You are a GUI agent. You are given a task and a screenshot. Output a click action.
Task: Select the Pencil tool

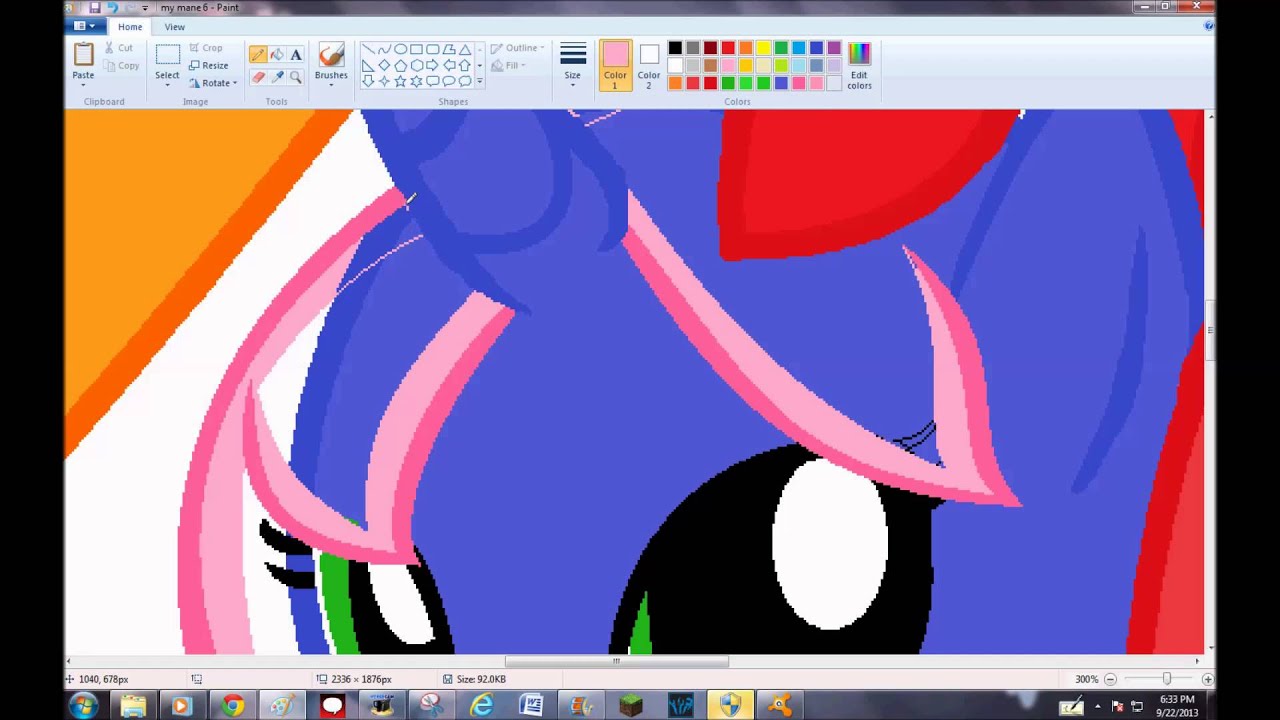coord(258,55)
